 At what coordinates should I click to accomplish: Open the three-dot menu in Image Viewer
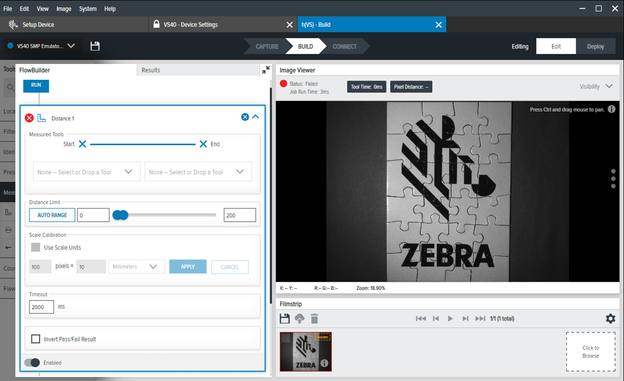613,178
